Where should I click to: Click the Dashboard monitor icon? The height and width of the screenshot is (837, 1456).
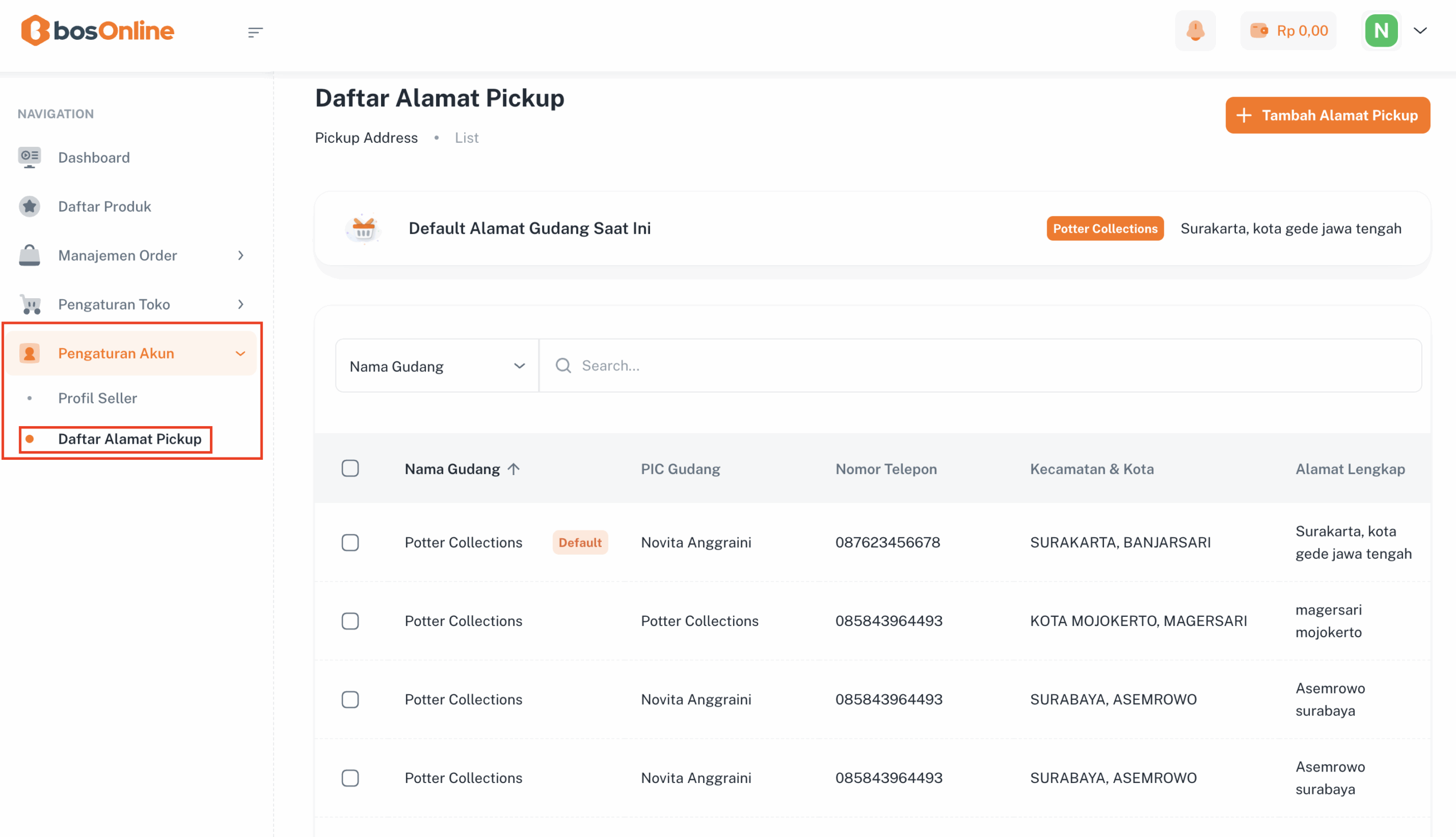(30, 158)
